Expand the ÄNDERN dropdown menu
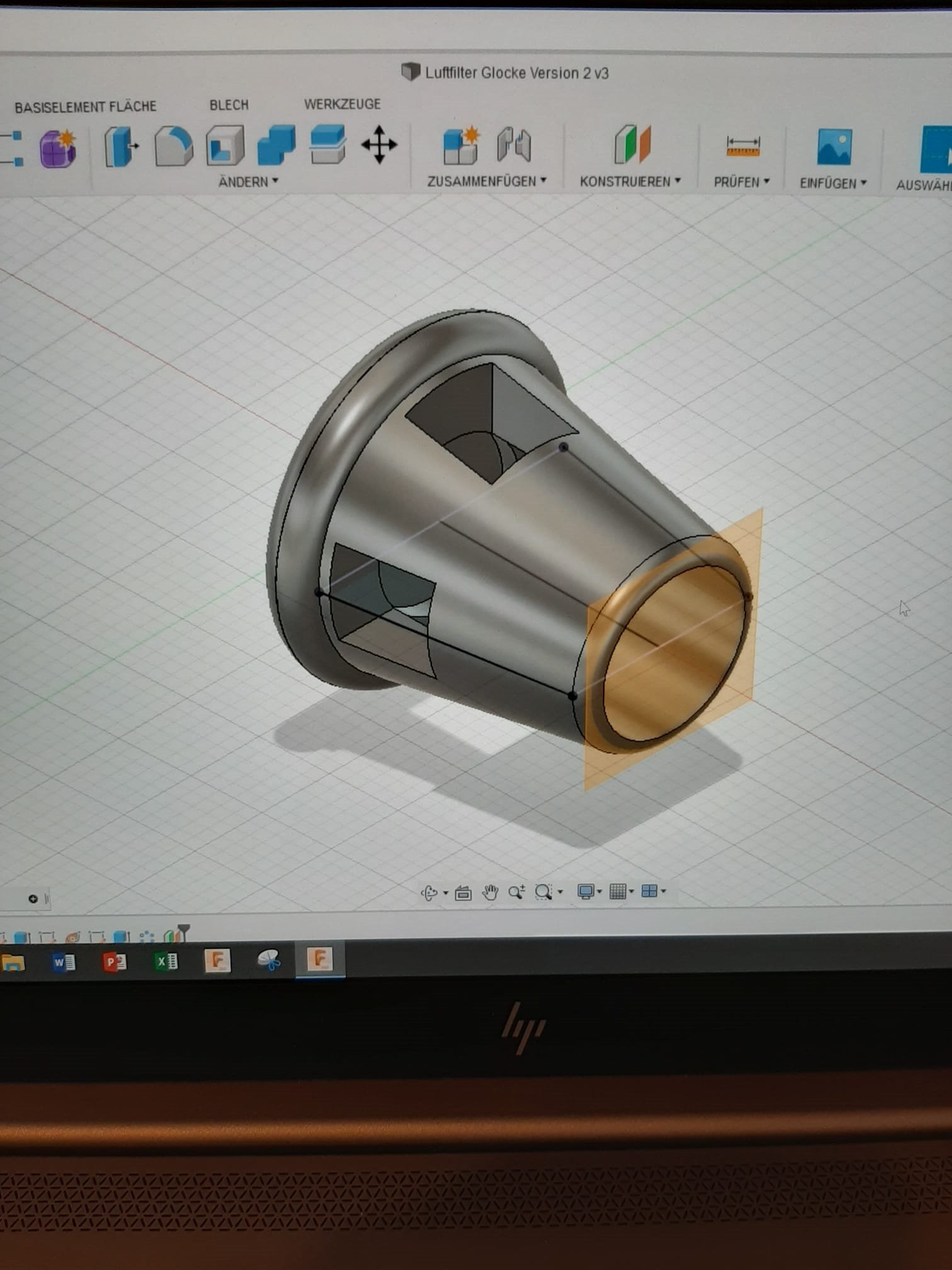This screenshot has height=1270, width=952. (248, 182)
